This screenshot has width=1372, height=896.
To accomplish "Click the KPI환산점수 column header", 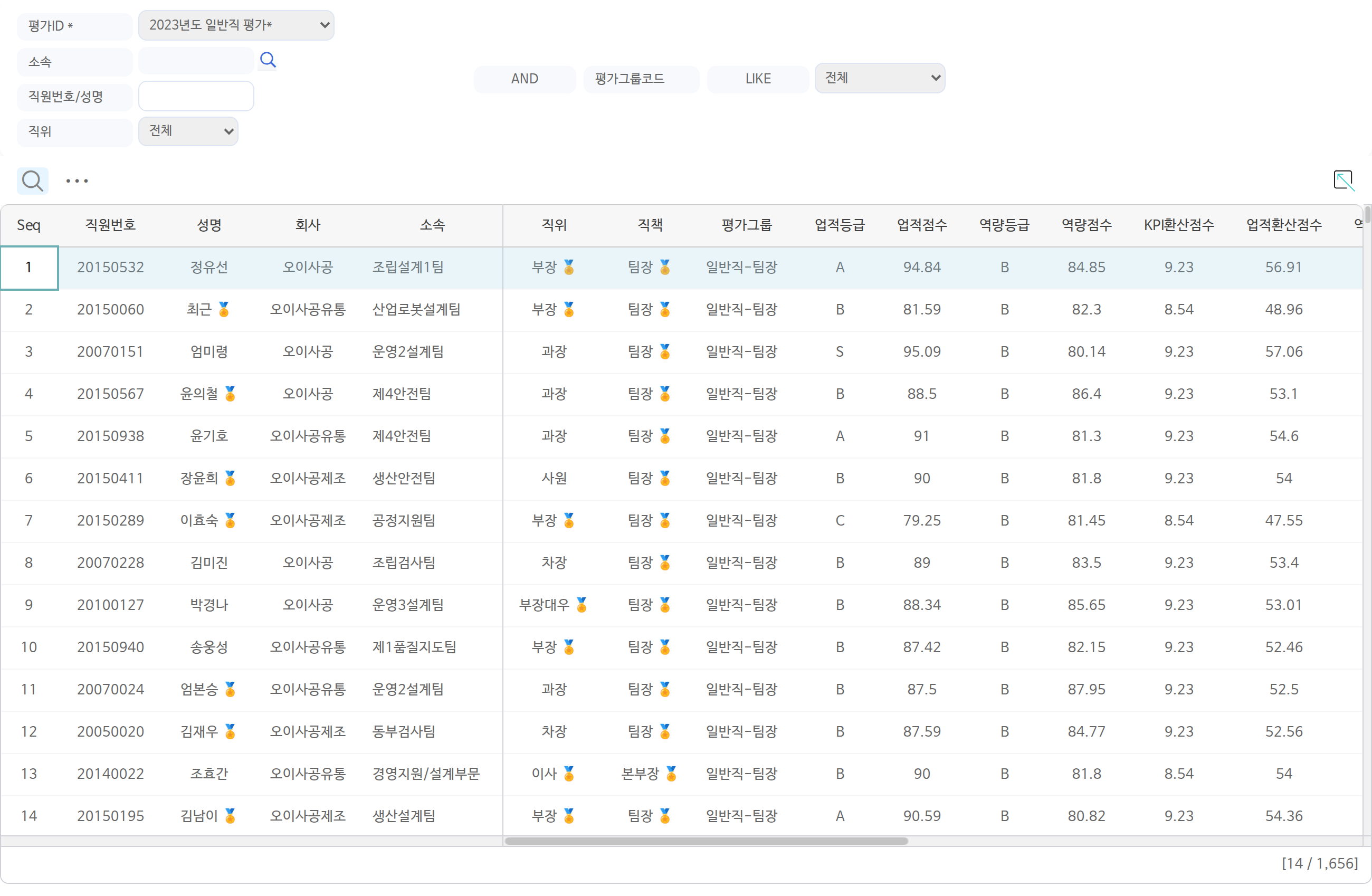I will (x=1179, y=225).
